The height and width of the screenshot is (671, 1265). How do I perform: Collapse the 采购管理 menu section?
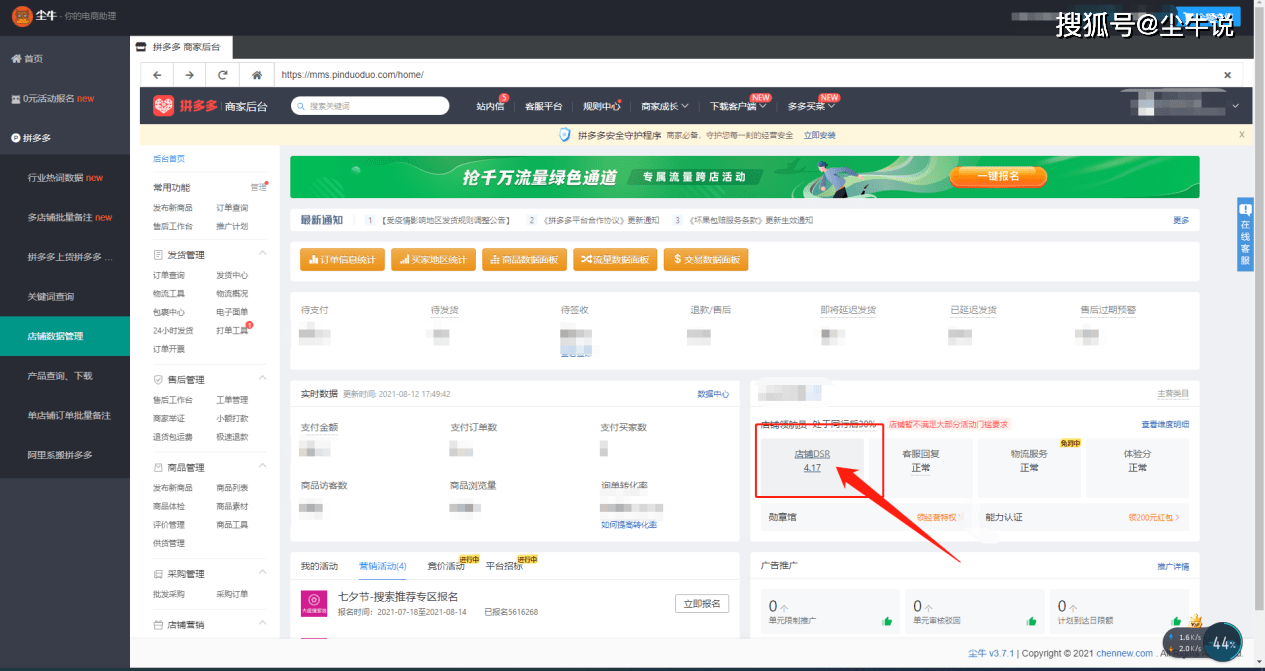tap(262, 573)
